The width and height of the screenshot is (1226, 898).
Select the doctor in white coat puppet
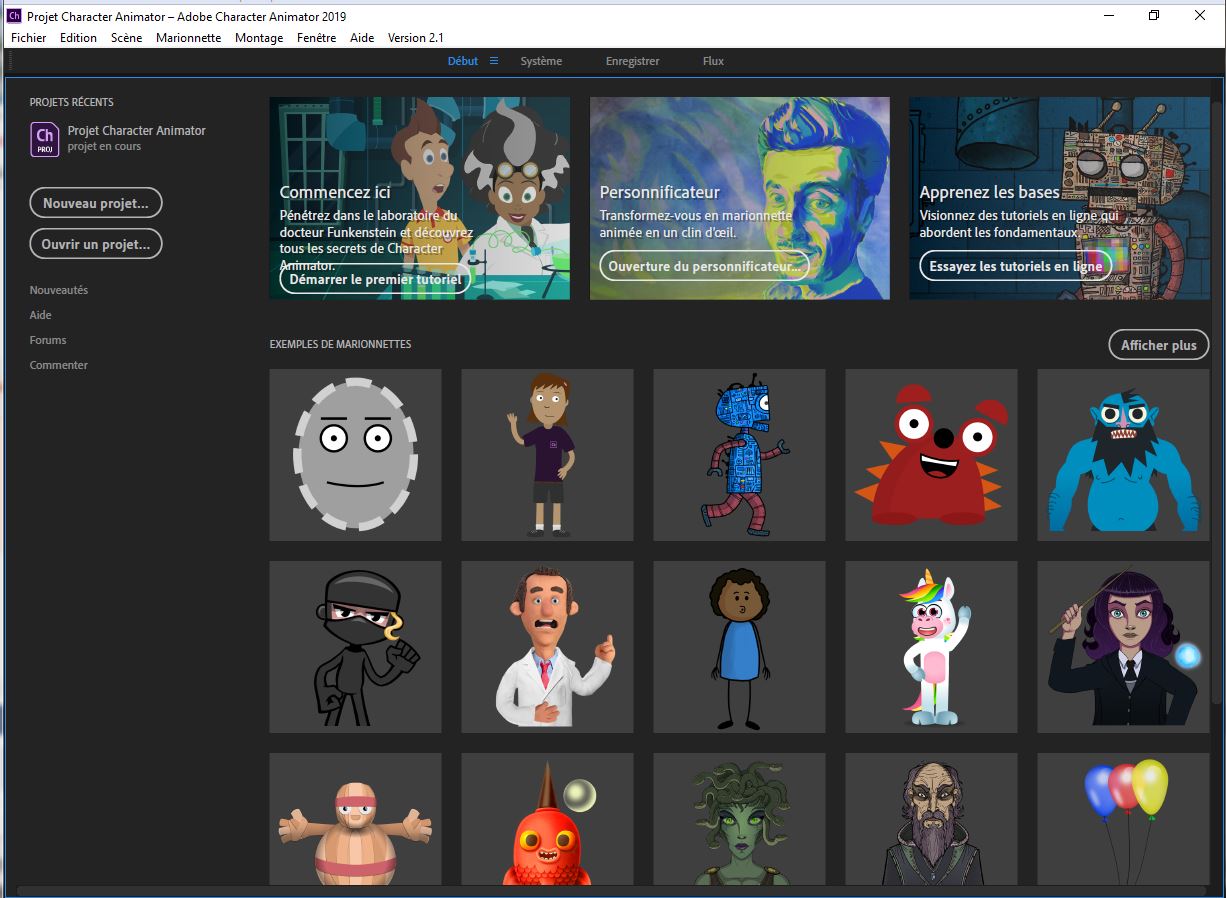click(547, 647)
